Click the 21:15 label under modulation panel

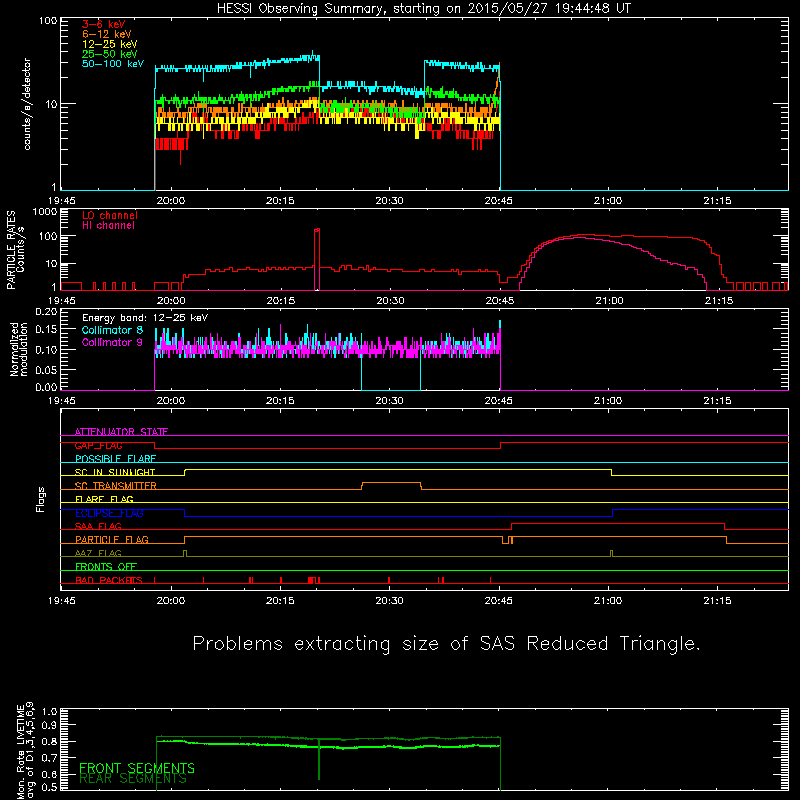coord(717,401)
